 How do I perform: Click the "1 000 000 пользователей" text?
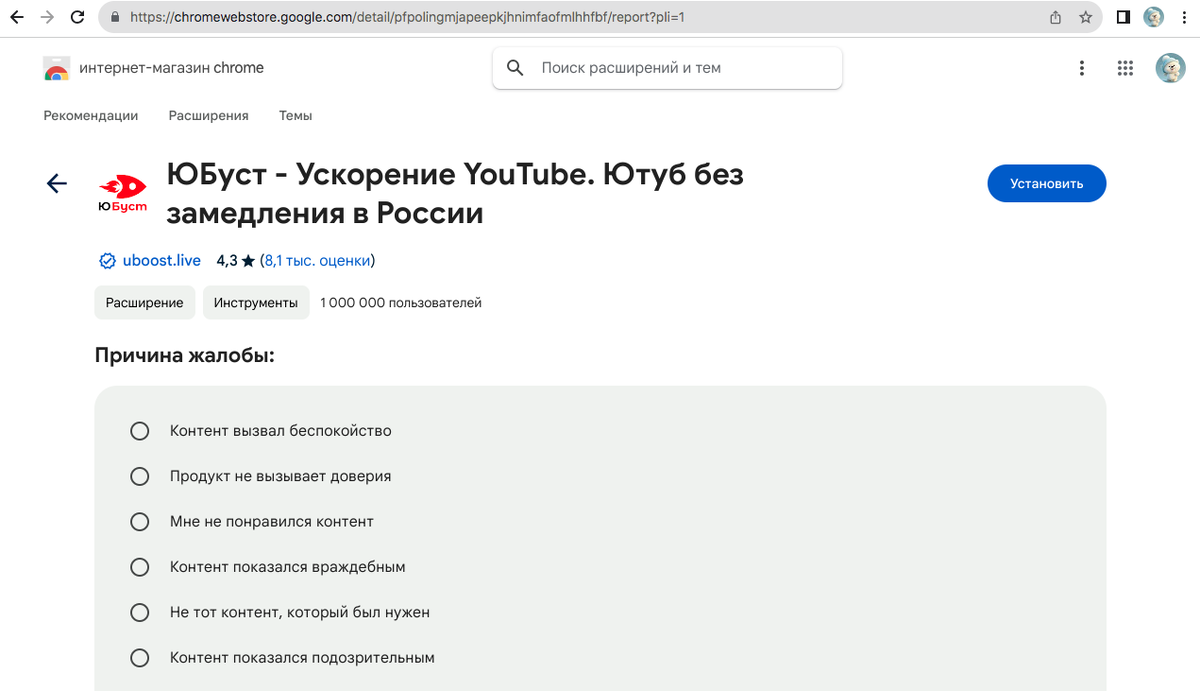pyautogui.click(x=401, y=302)
